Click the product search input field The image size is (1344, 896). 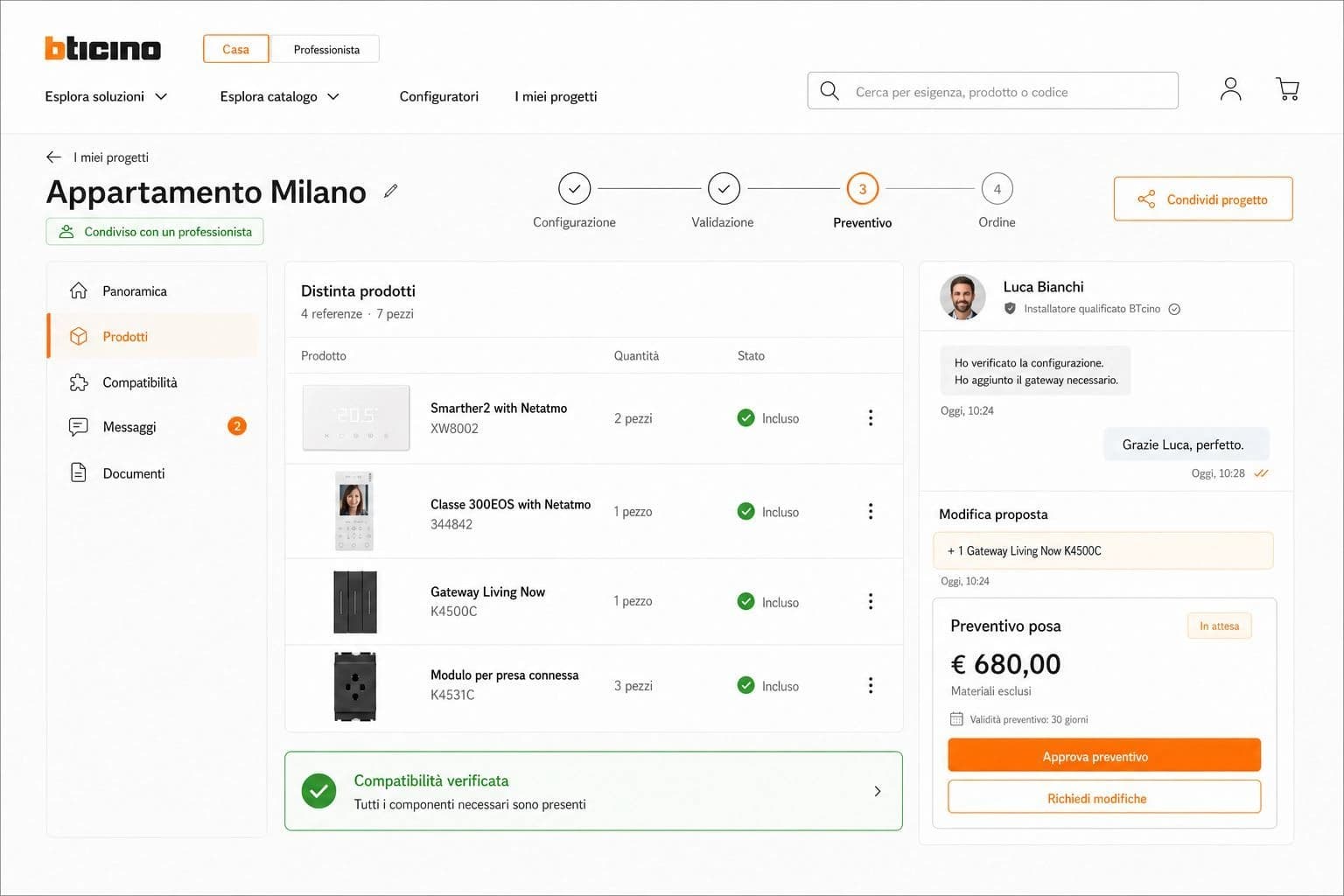tap(992, 91)
